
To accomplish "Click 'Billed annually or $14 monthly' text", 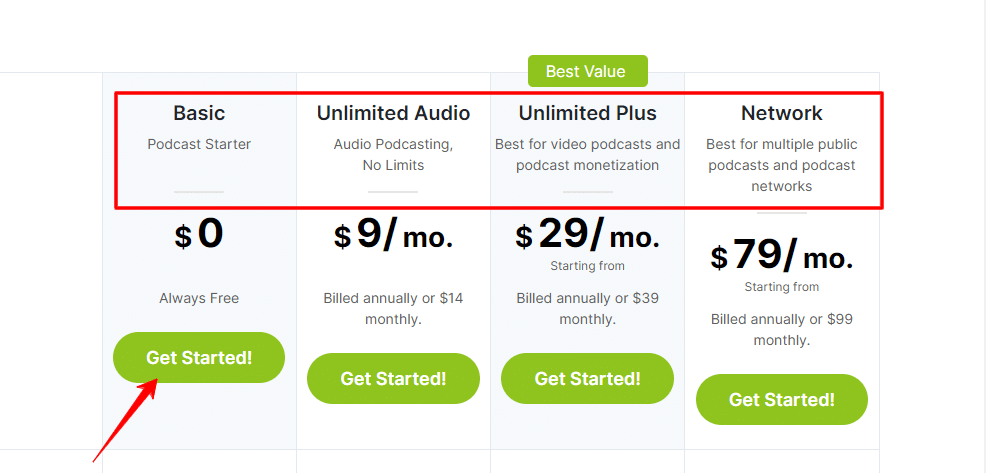I will coord(393,309).
